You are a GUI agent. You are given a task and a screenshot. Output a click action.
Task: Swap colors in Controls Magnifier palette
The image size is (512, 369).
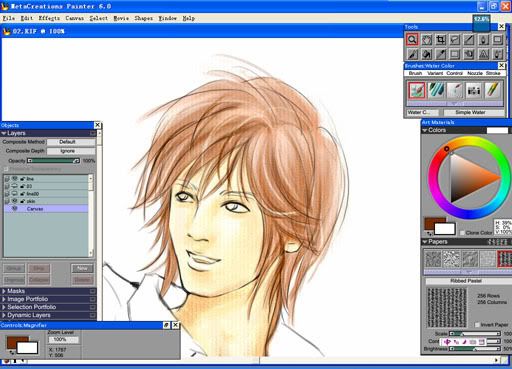(x=11, y=352)
